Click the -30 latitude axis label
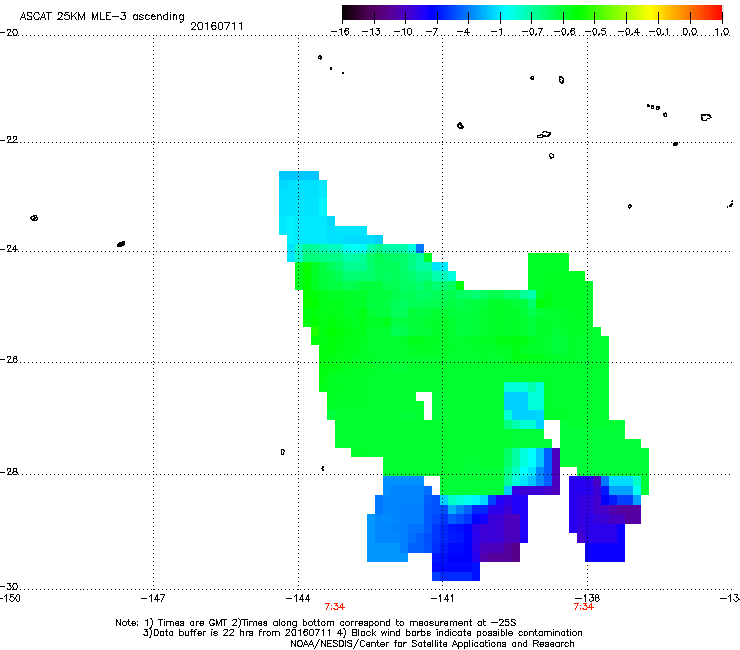Viewport: 740px width, 650px height. pos(9,587)
